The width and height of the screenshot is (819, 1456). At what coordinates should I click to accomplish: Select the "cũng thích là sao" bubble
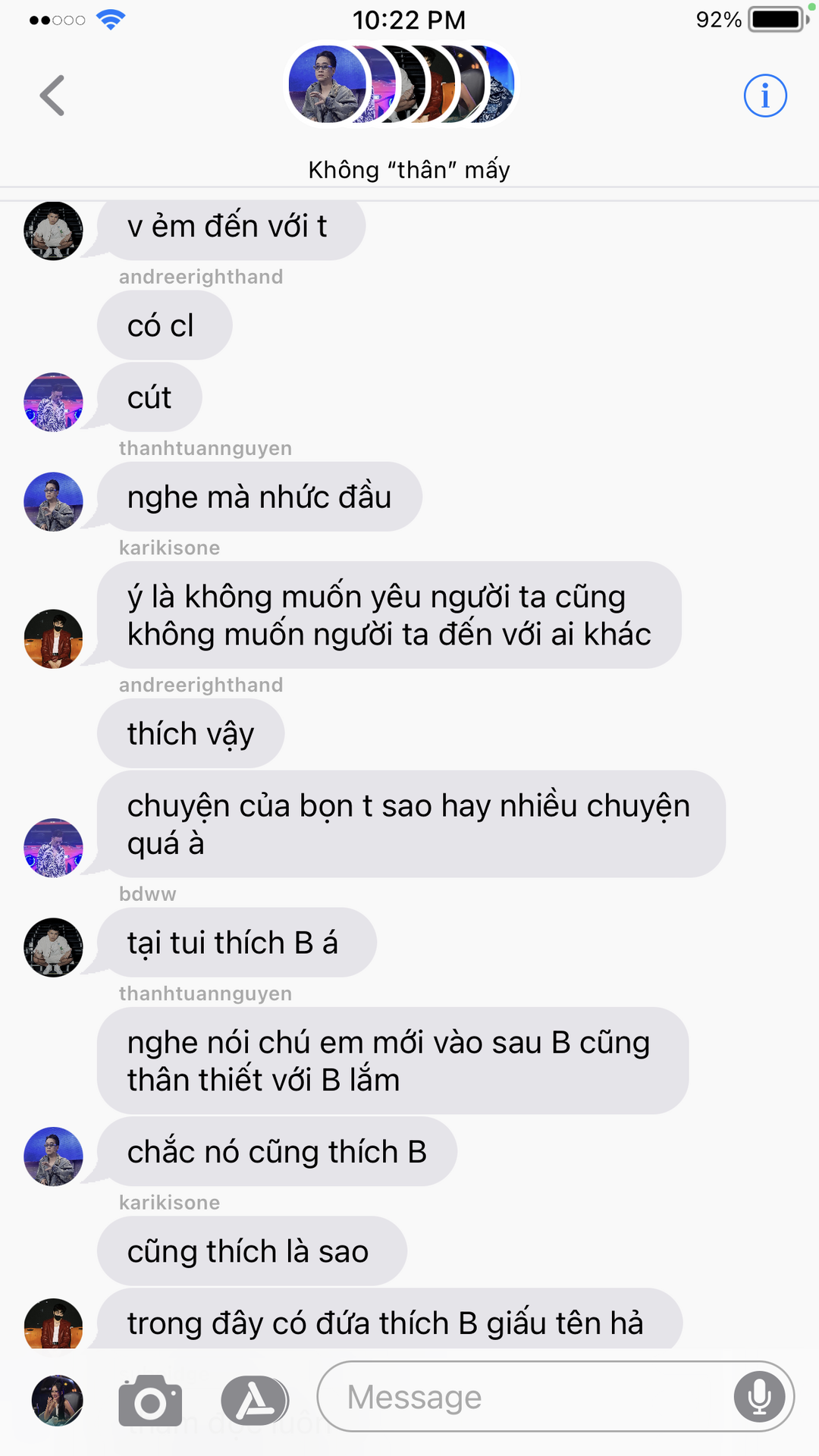(252, 1250)
